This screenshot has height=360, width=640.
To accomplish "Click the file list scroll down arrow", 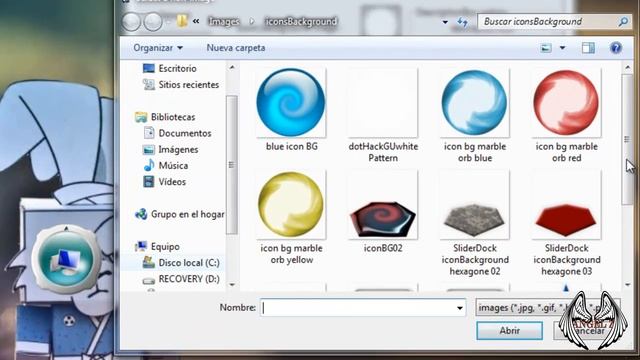I will tap(628, 284).
